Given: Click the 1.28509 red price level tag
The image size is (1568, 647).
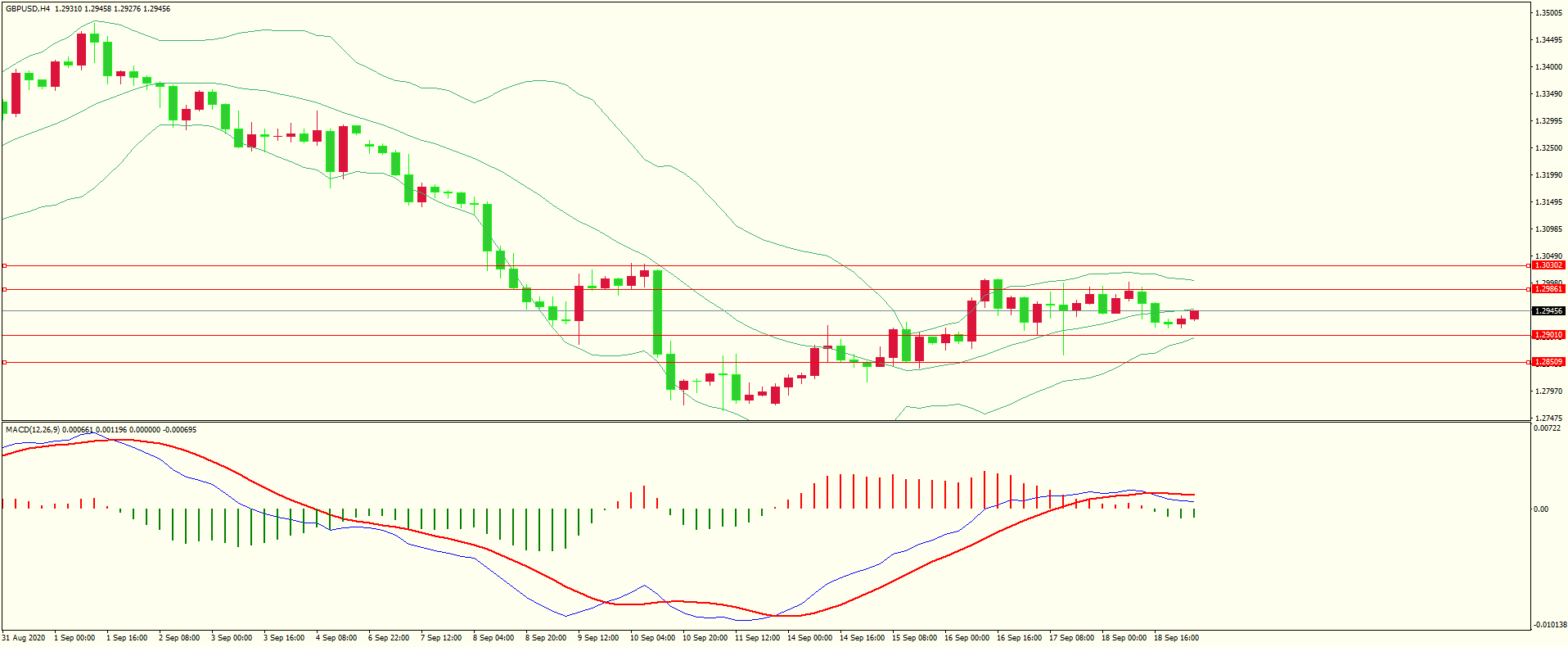Looking at the screenshot, I should click(1548, 362).
